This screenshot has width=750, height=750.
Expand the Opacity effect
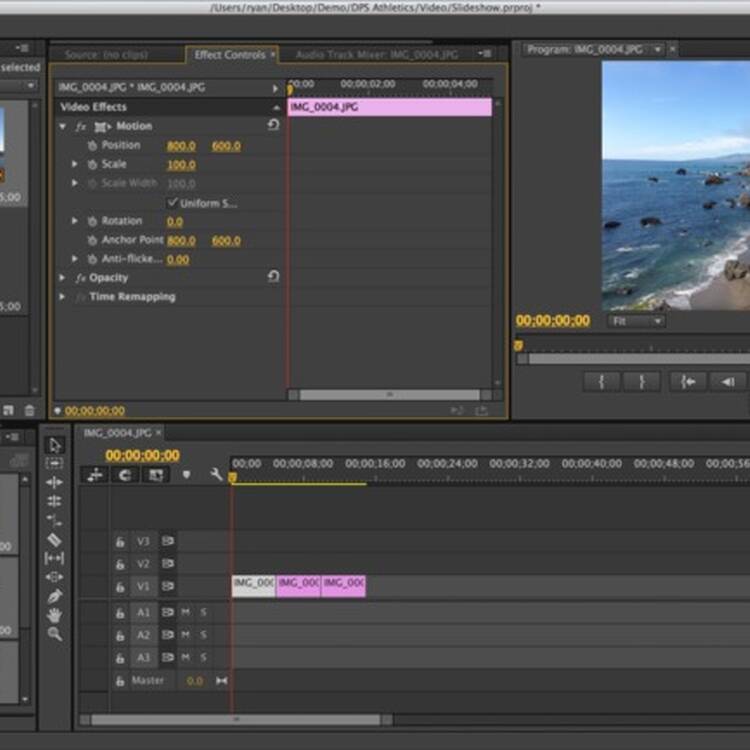tap(62, 277)
